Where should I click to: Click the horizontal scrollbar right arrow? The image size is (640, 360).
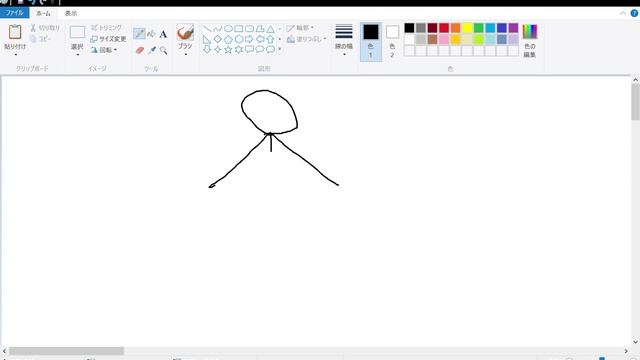coord(626,351)
